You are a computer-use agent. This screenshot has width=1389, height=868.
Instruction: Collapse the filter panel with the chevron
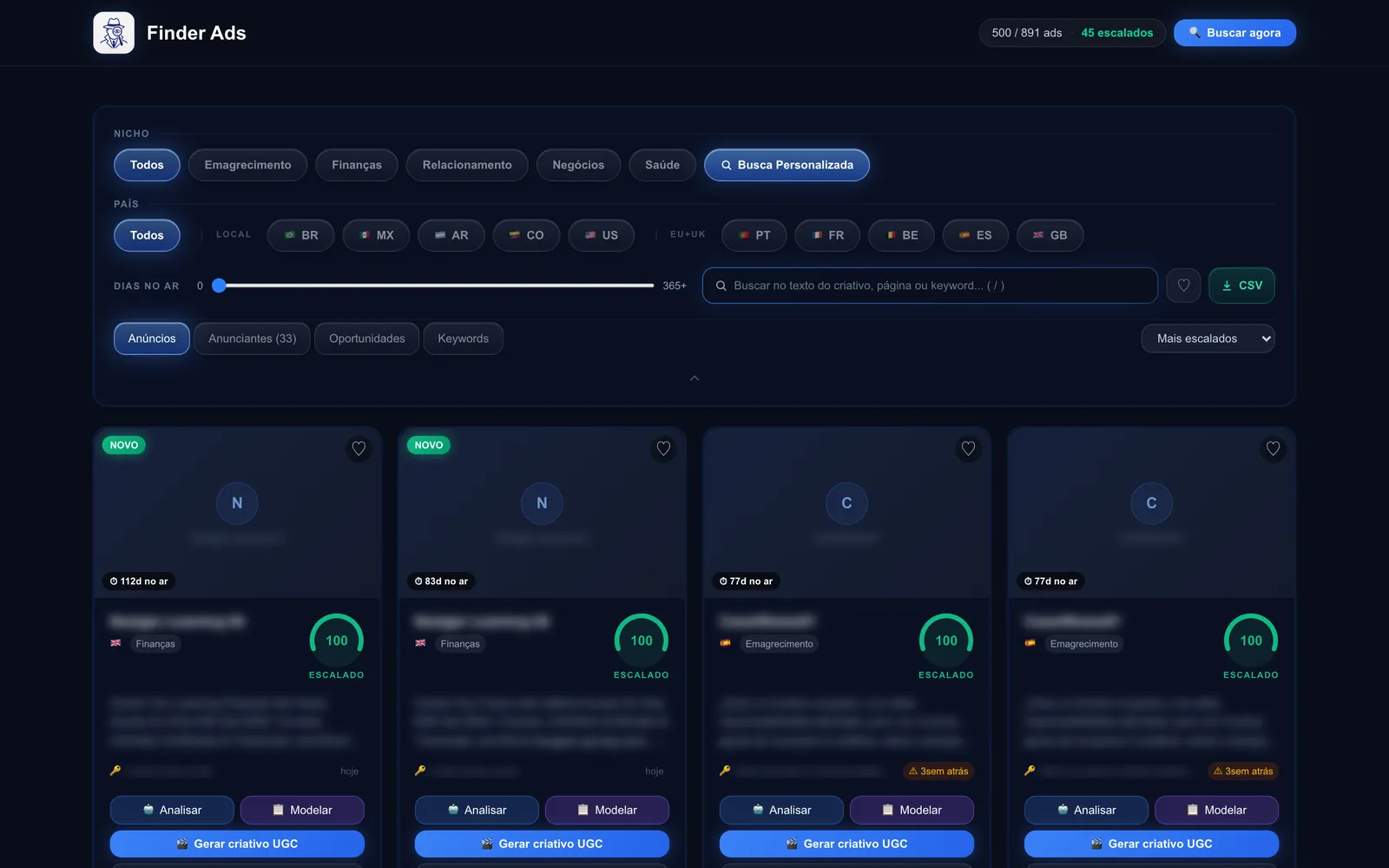tap(694, 378)
